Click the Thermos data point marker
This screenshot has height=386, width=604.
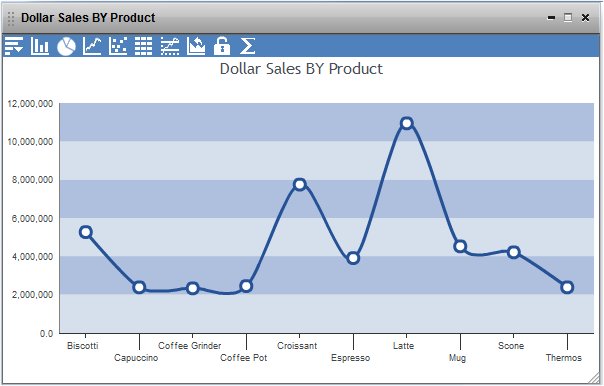[567, 287]
